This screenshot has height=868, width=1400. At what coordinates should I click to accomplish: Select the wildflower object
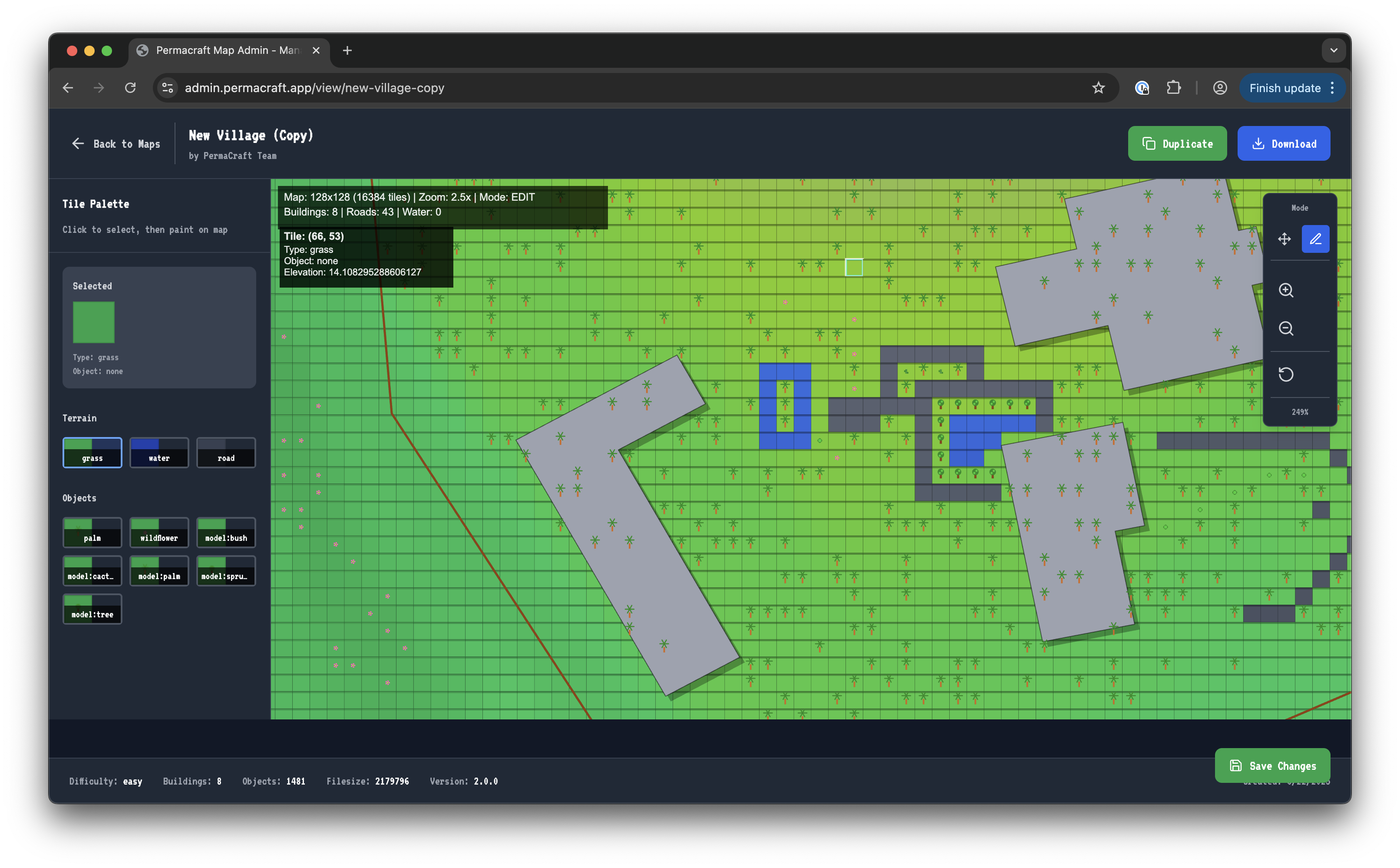[159, 532]
